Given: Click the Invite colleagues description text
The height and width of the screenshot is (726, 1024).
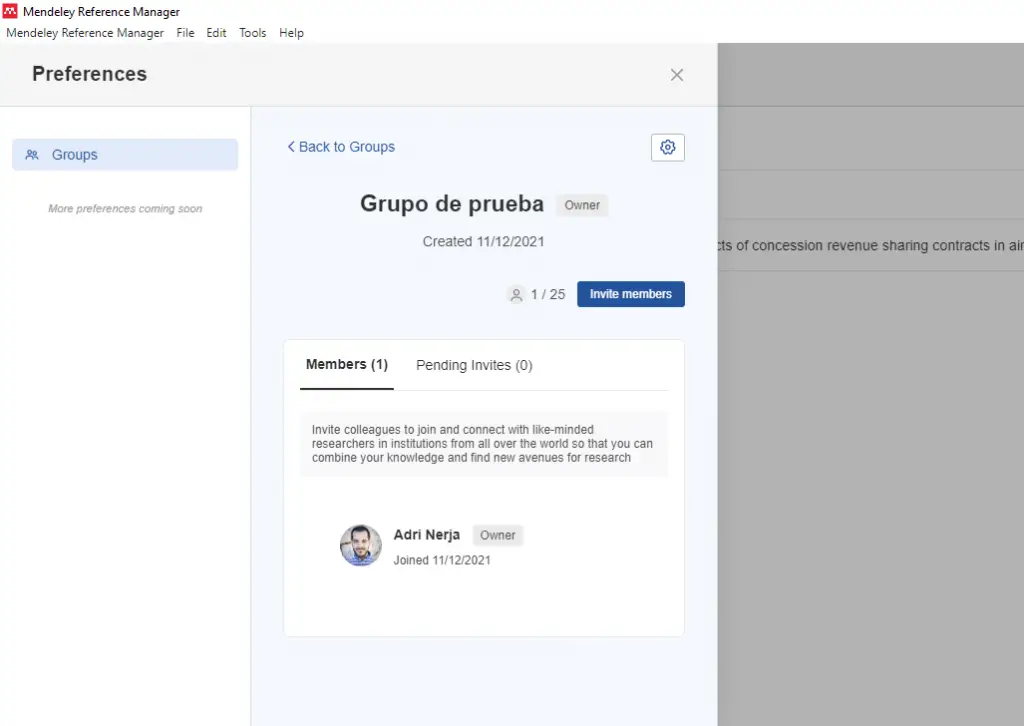Looking at the screenshot, I should click(x=483, y=444).
